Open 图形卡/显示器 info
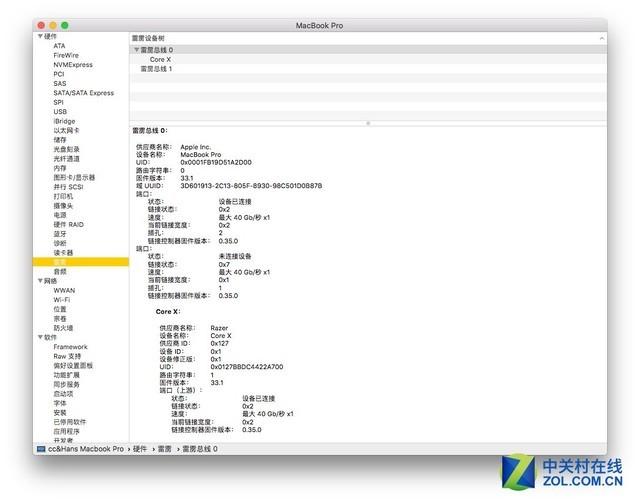The height and width of the screenshot is (502, 640). click(74, 177)
